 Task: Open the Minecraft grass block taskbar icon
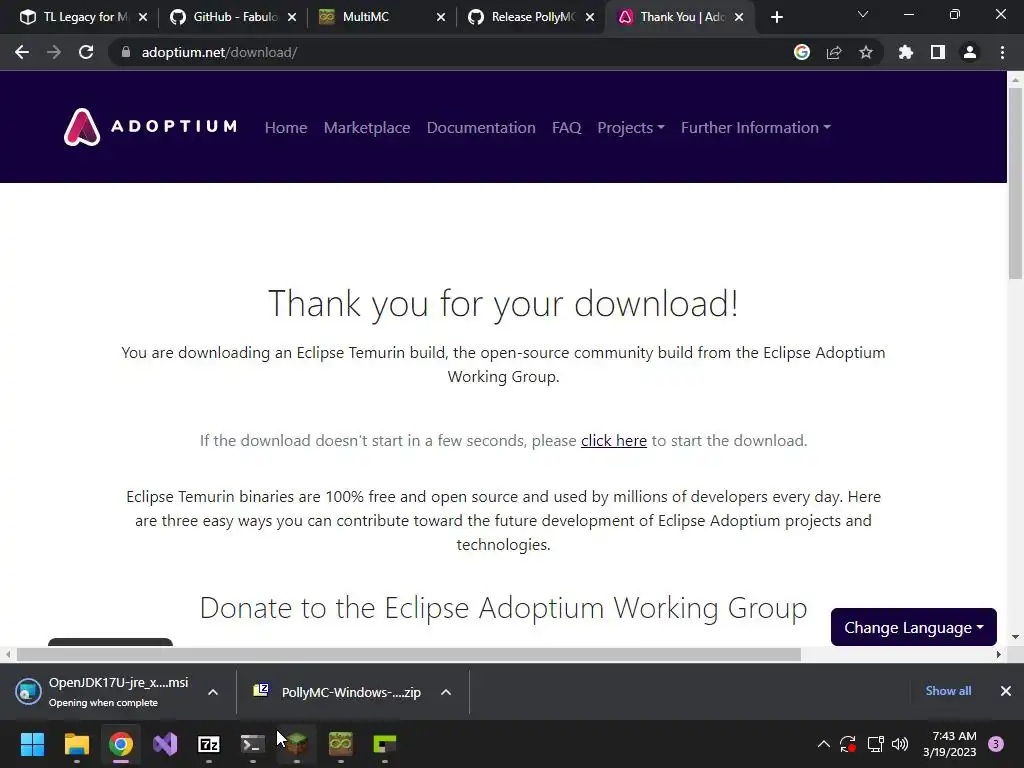coord(297,744)
